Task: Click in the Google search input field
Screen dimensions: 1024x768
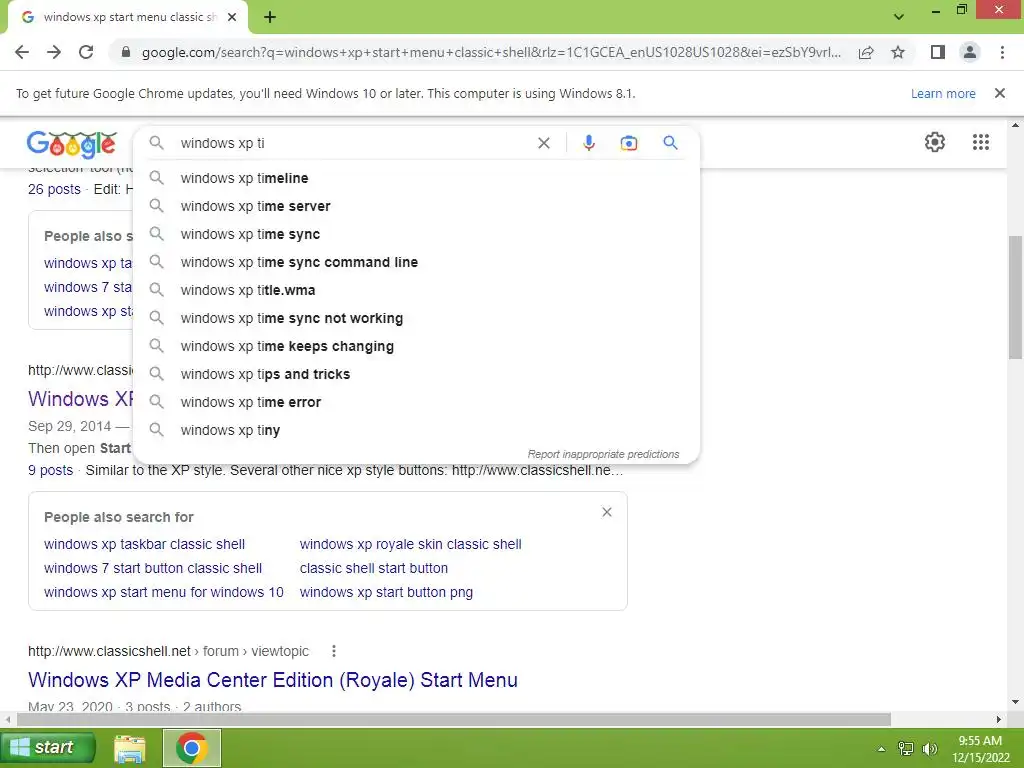Action: [x=353, y=143]
